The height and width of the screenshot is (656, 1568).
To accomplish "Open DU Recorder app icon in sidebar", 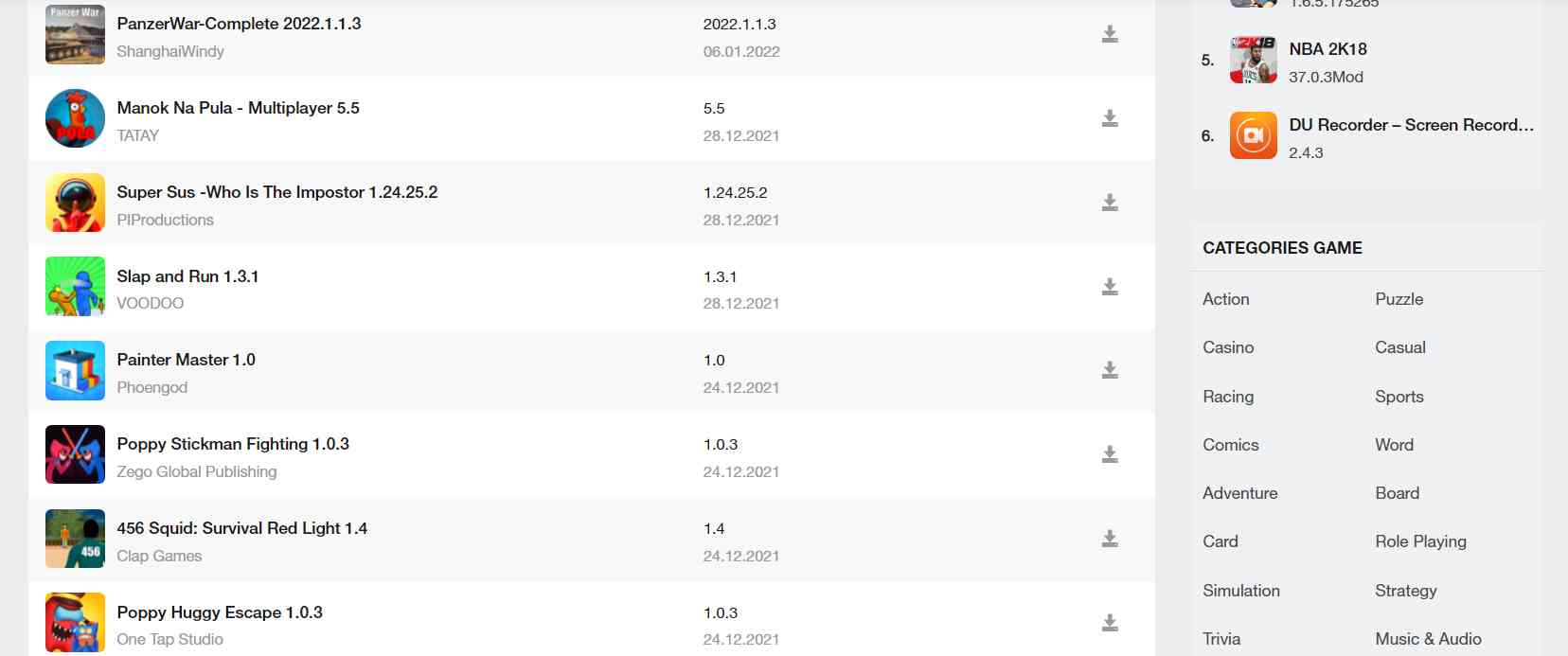I will pyautogui.click(x=1254, y=135).
